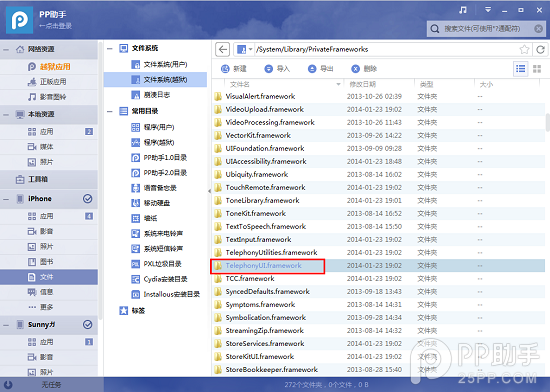Select 影音图铃 in the sidebar
Viewport: 550px width, 392px height.
(x=49, y=97)
